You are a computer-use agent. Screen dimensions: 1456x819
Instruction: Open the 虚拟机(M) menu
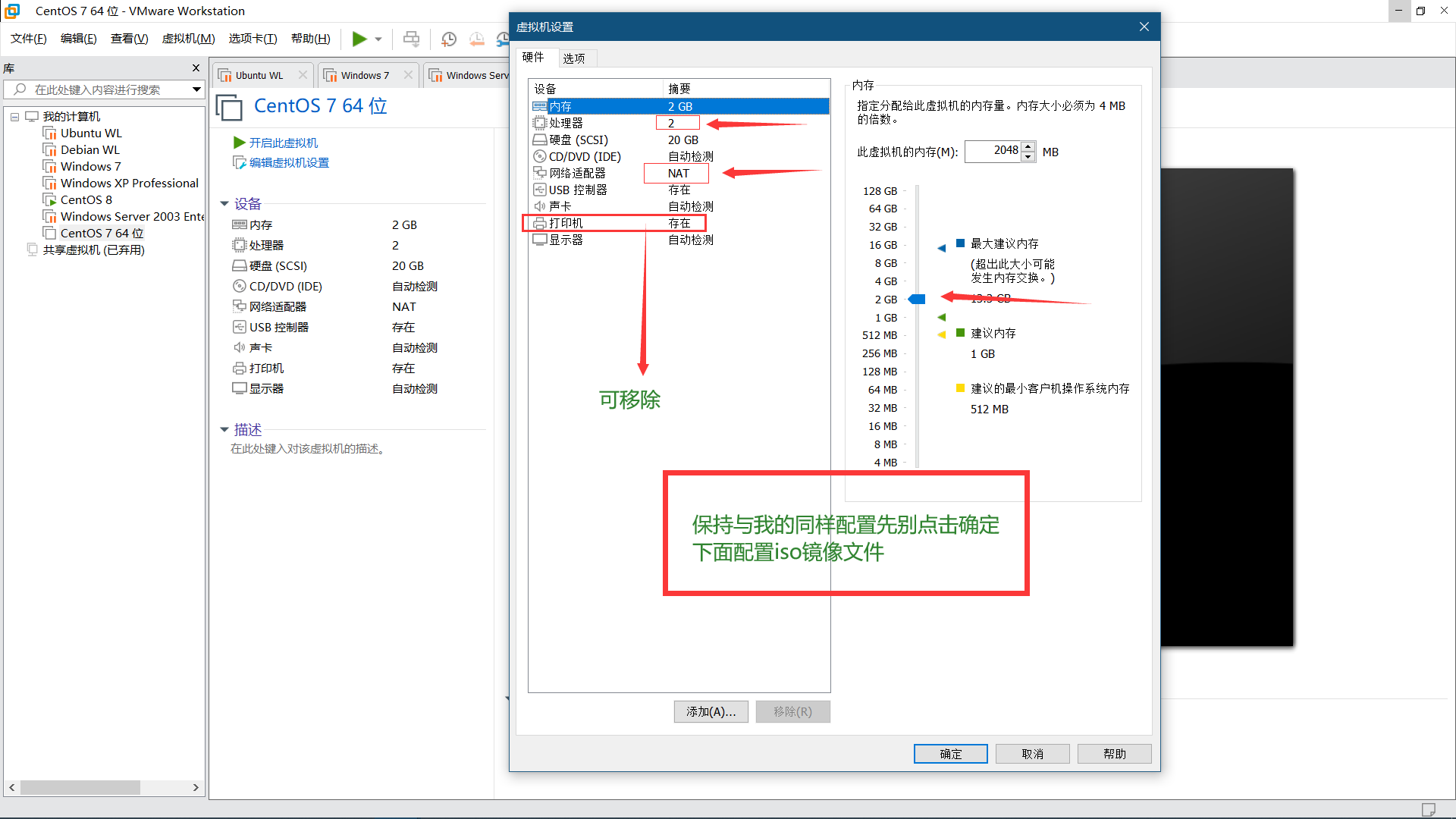coord(188,39)
